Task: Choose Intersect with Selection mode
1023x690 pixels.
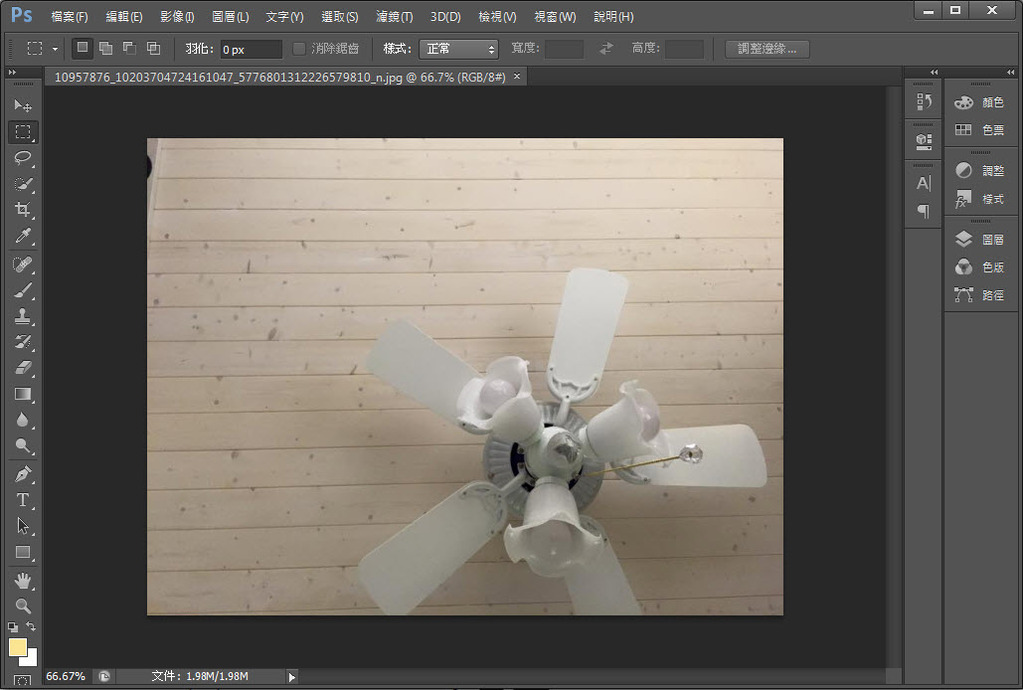Action: (153, 48)
